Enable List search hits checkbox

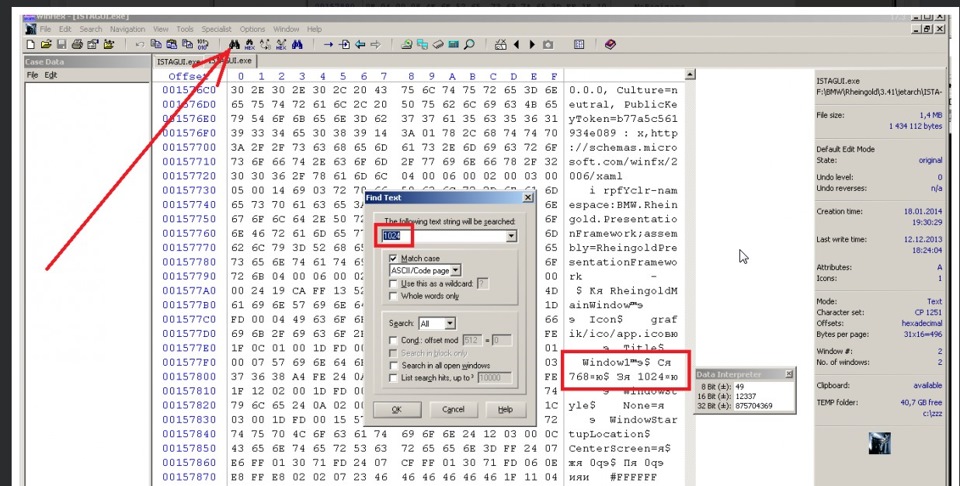point(393,378)
